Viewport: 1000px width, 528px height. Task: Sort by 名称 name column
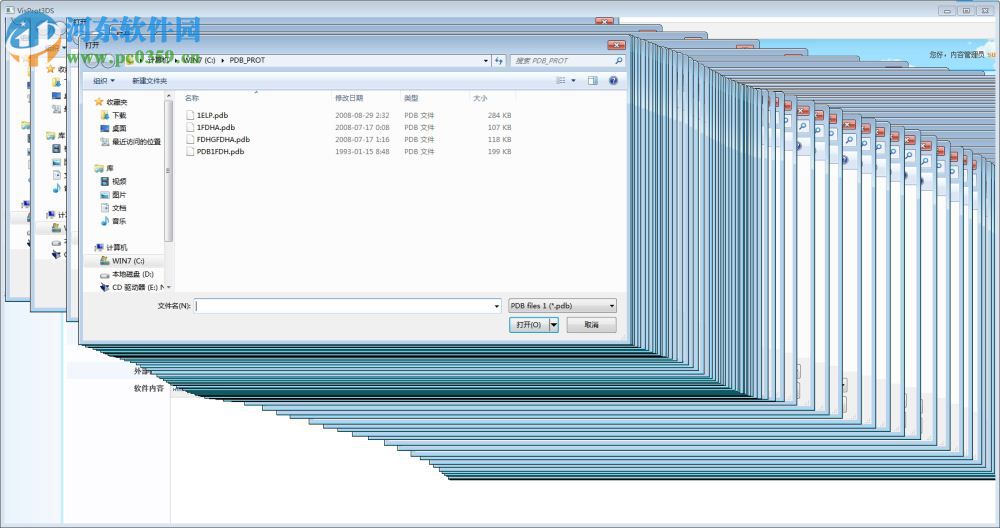pyautogui.click(x=192, y=98)
